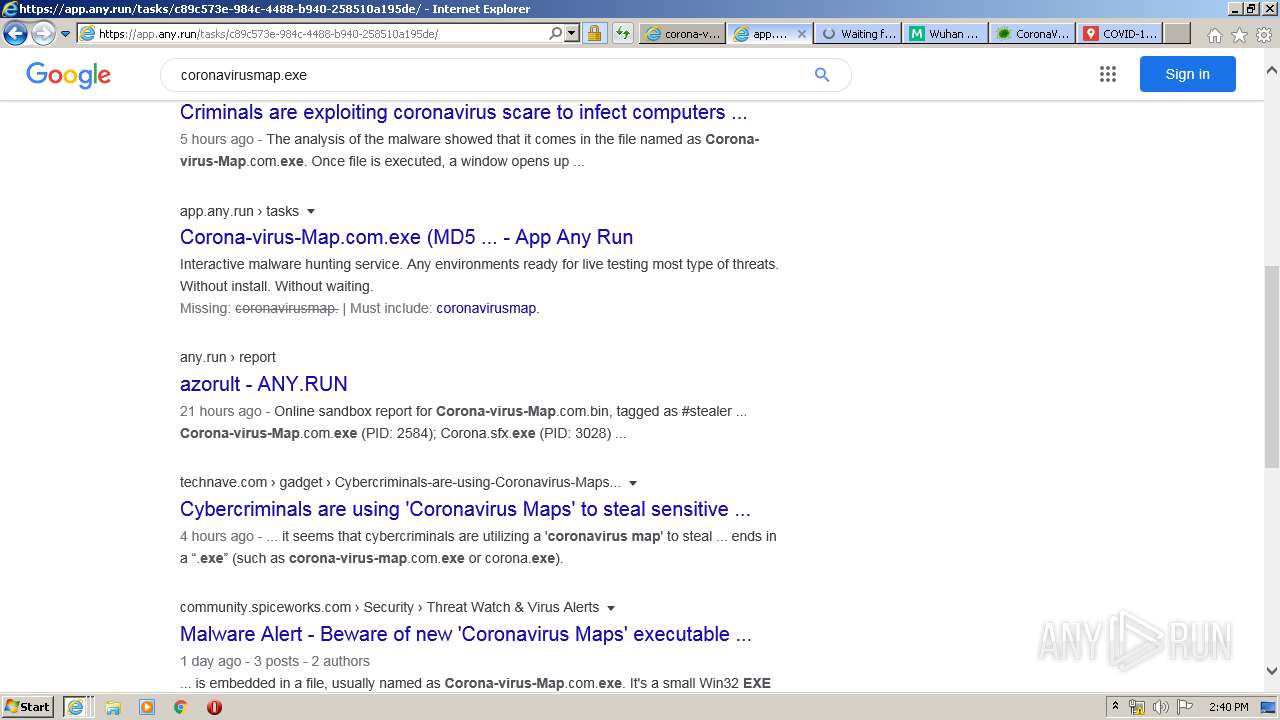
Task: Click the security lock icon in address bar
Action: pos(594,33)
